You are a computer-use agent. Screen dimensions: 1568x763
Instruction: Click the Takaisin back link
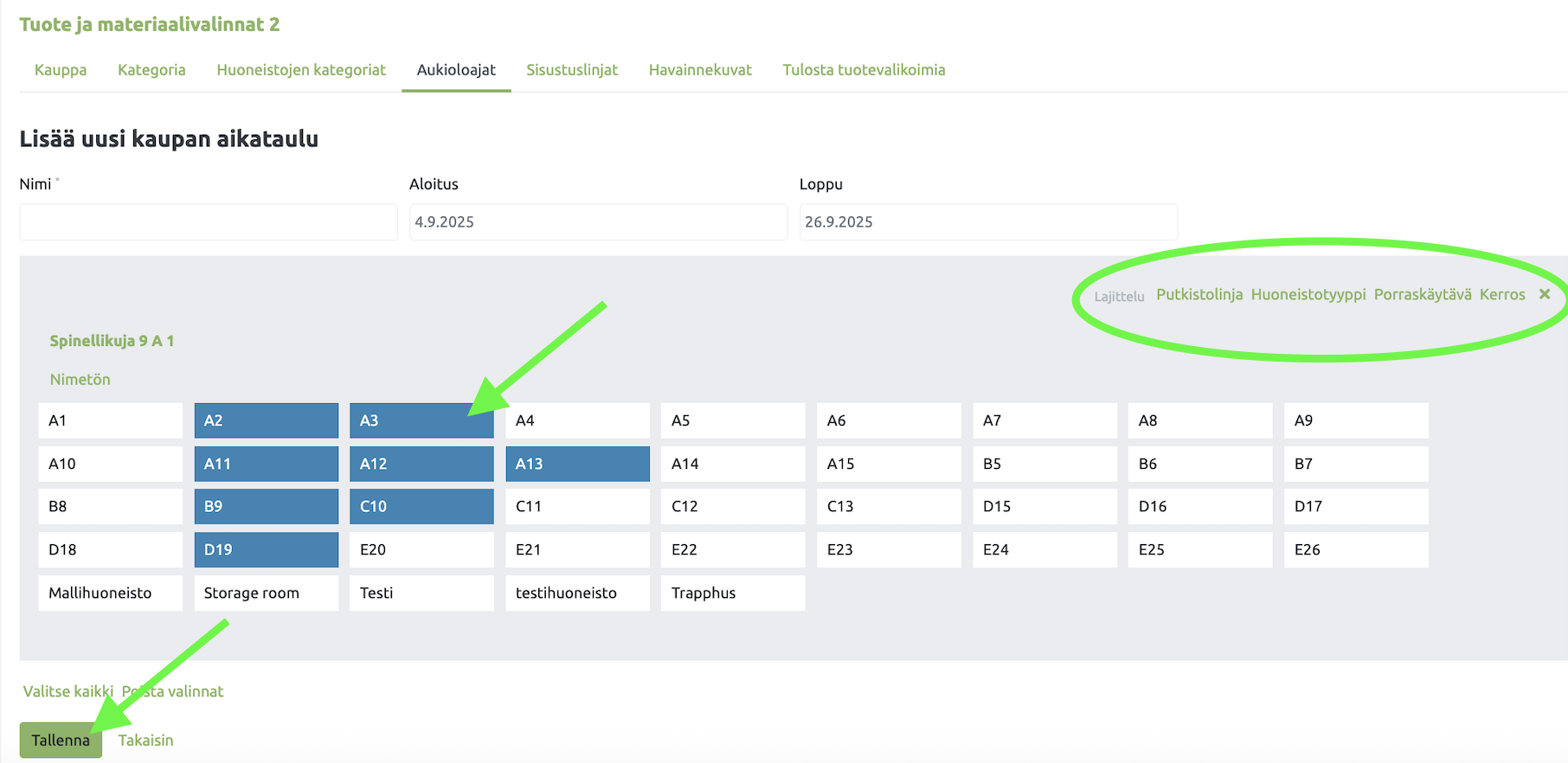click(145, 740)
